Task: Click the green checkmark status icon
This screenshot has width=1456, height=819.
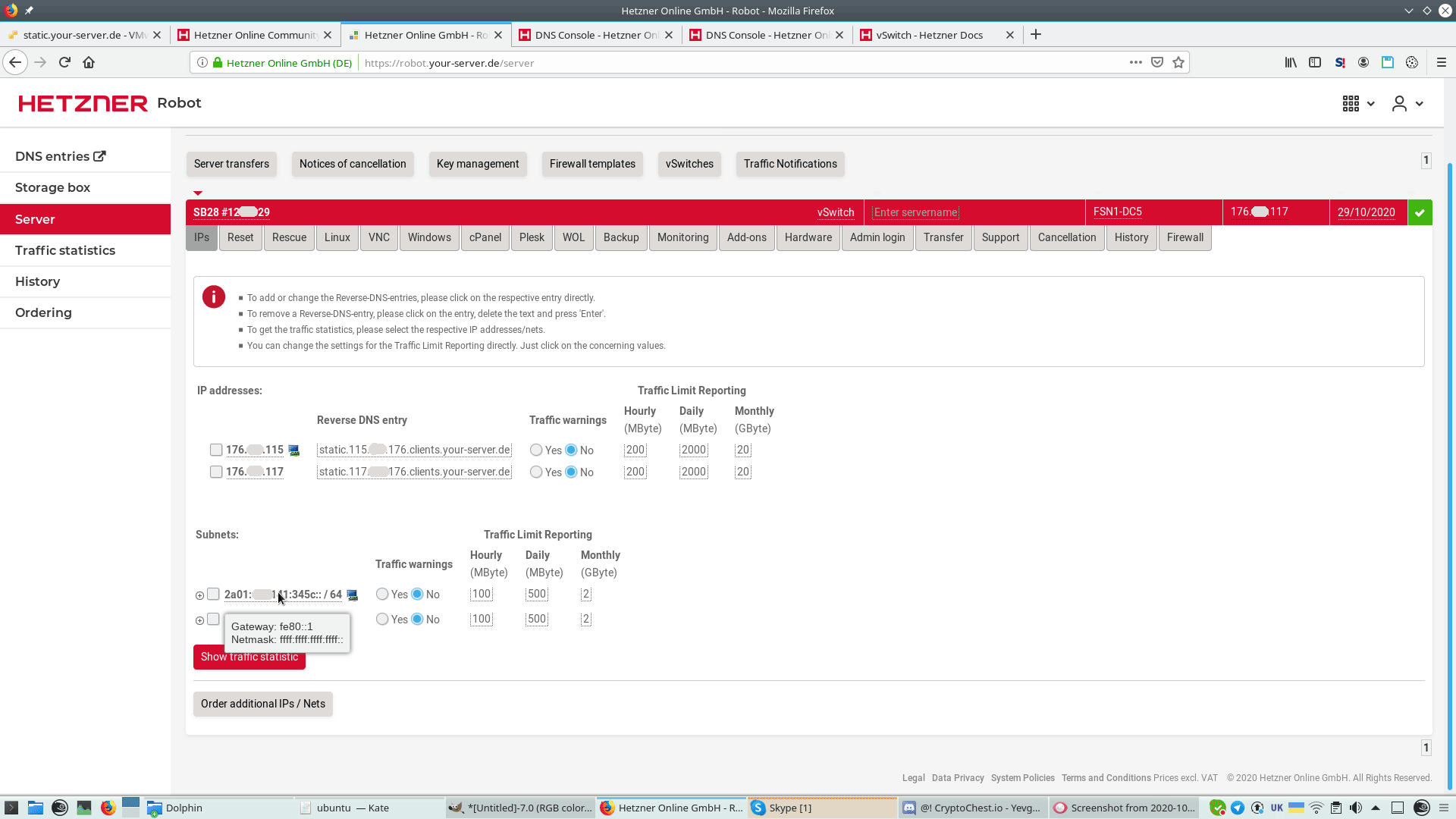Action: pyautogui.click(x=1420, y=212)
